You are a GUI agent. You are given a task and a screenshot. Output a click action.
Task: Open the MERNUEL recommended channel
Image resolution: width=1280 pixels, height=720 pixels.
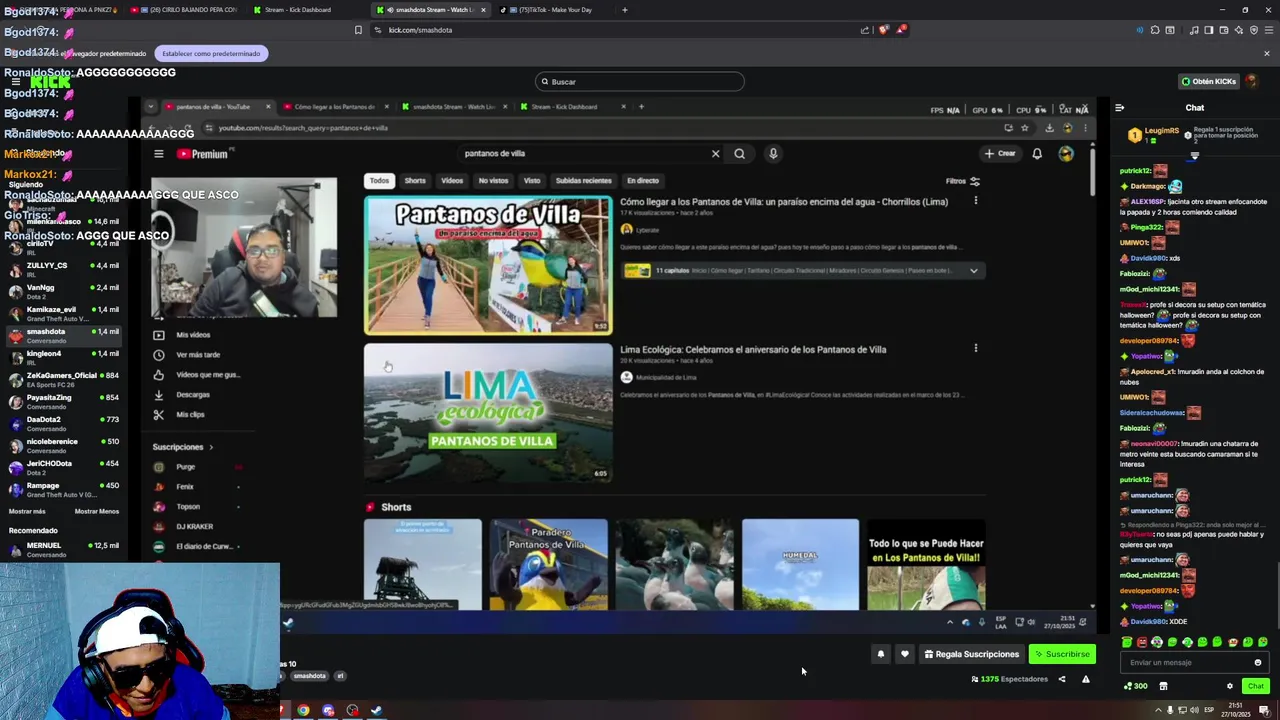point(64,549)
